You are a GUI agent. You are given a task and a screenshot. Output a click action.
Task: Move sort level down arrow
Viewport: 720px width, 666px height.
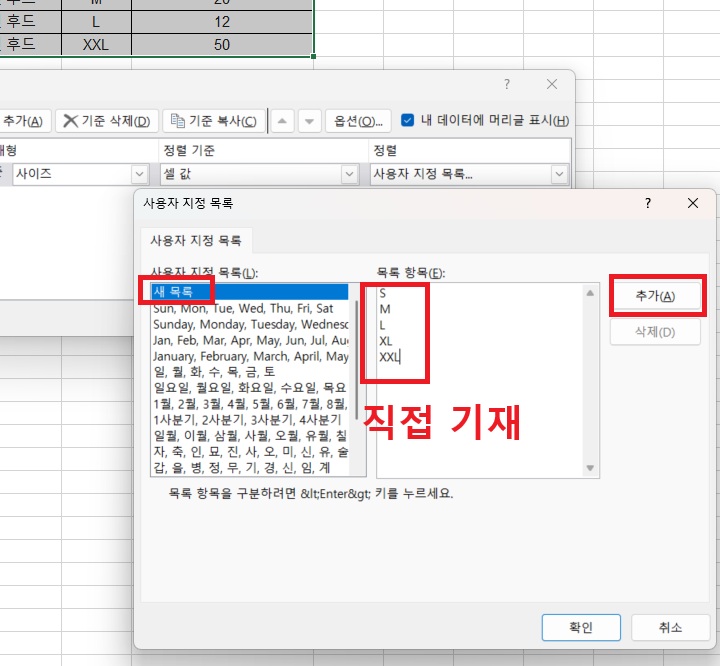coord(309,121)
